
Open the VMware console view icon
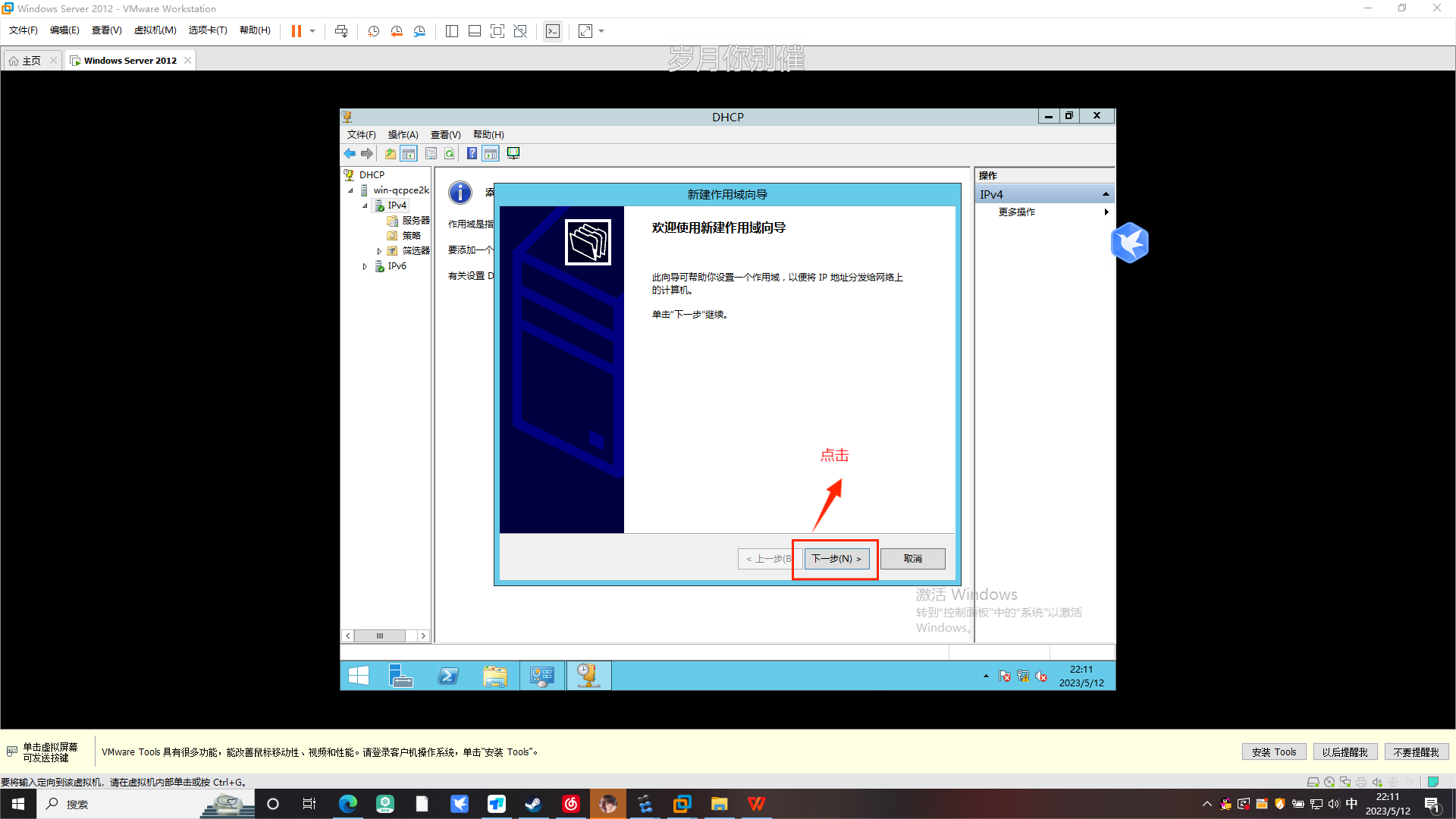[553, 31]
